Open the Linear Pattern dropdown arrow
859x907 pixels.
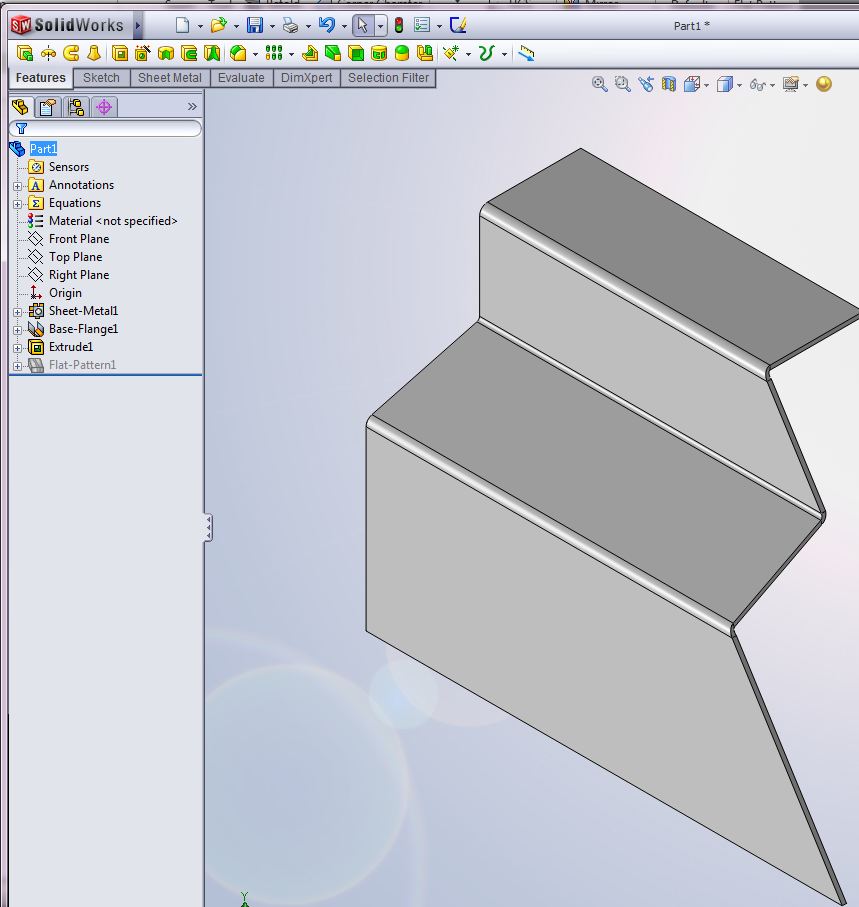tap(292, 54)
